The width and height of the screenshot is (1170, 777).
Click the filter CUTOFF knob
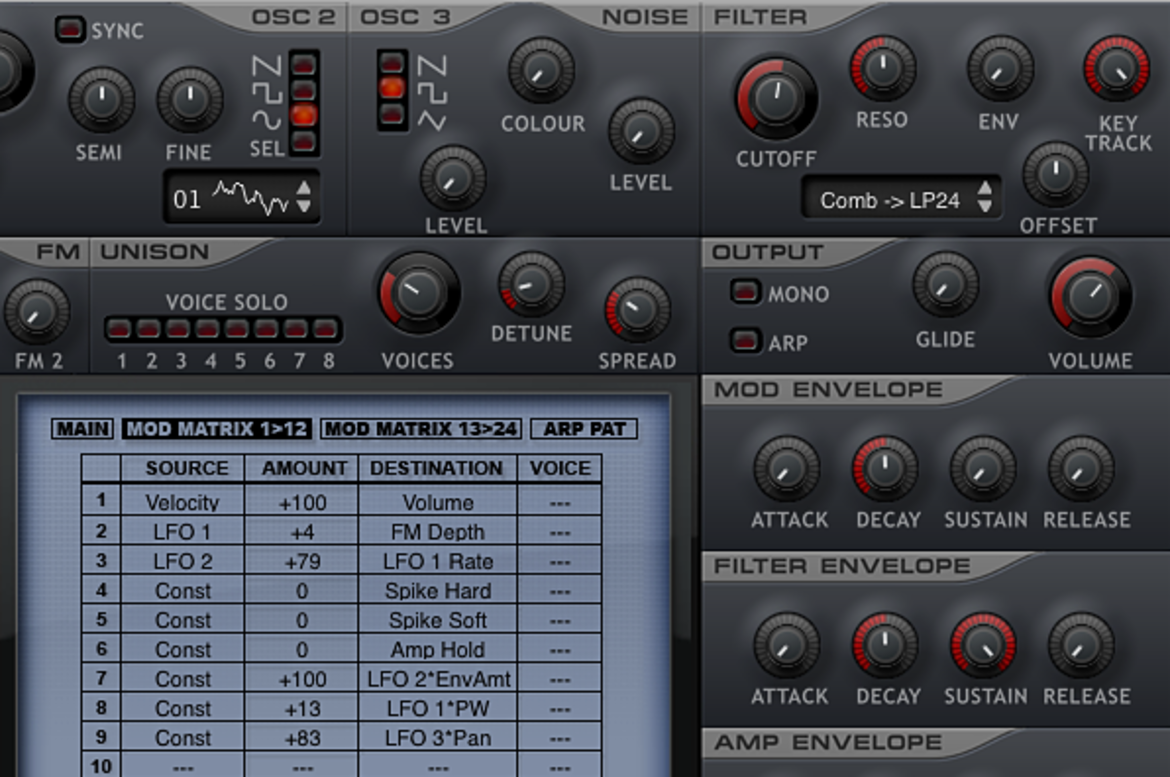pyautogui.click(x=777, y=99)
